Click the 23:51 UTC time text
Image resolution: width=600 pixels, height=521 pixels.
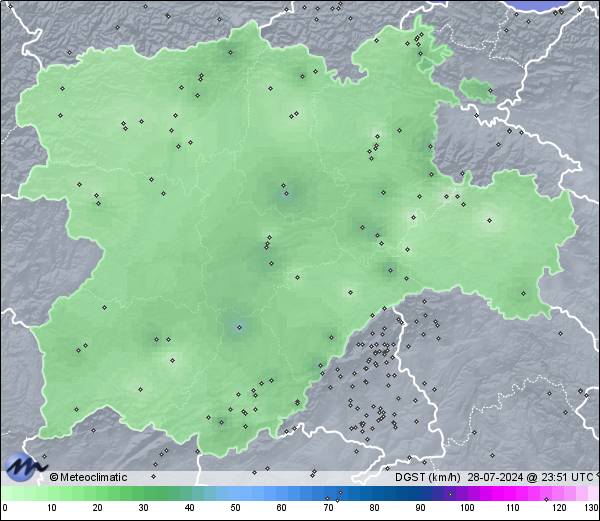567,477
